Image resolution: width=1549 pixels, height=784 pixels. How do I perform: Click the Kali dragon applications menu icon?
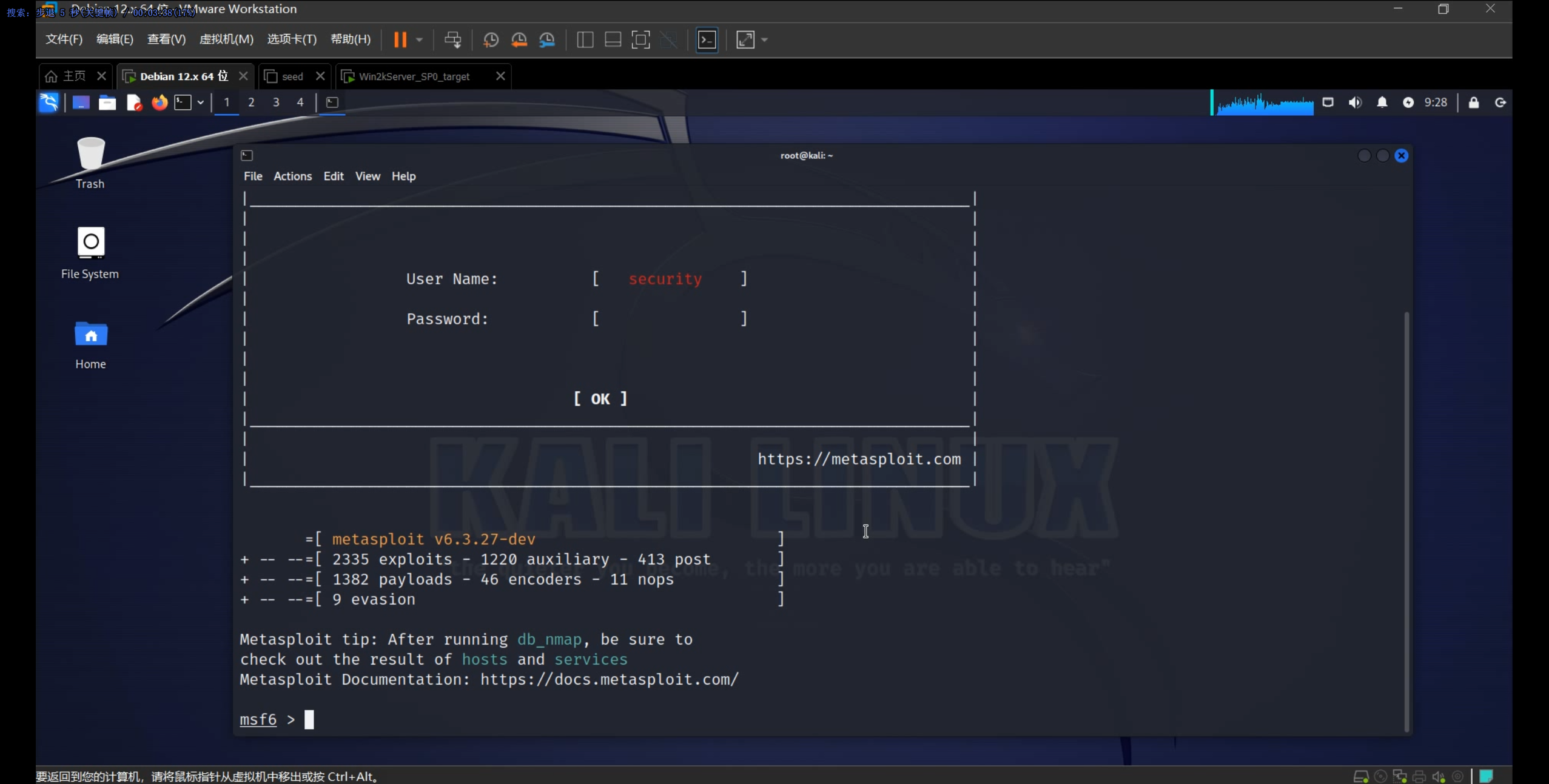coord(49,102)
